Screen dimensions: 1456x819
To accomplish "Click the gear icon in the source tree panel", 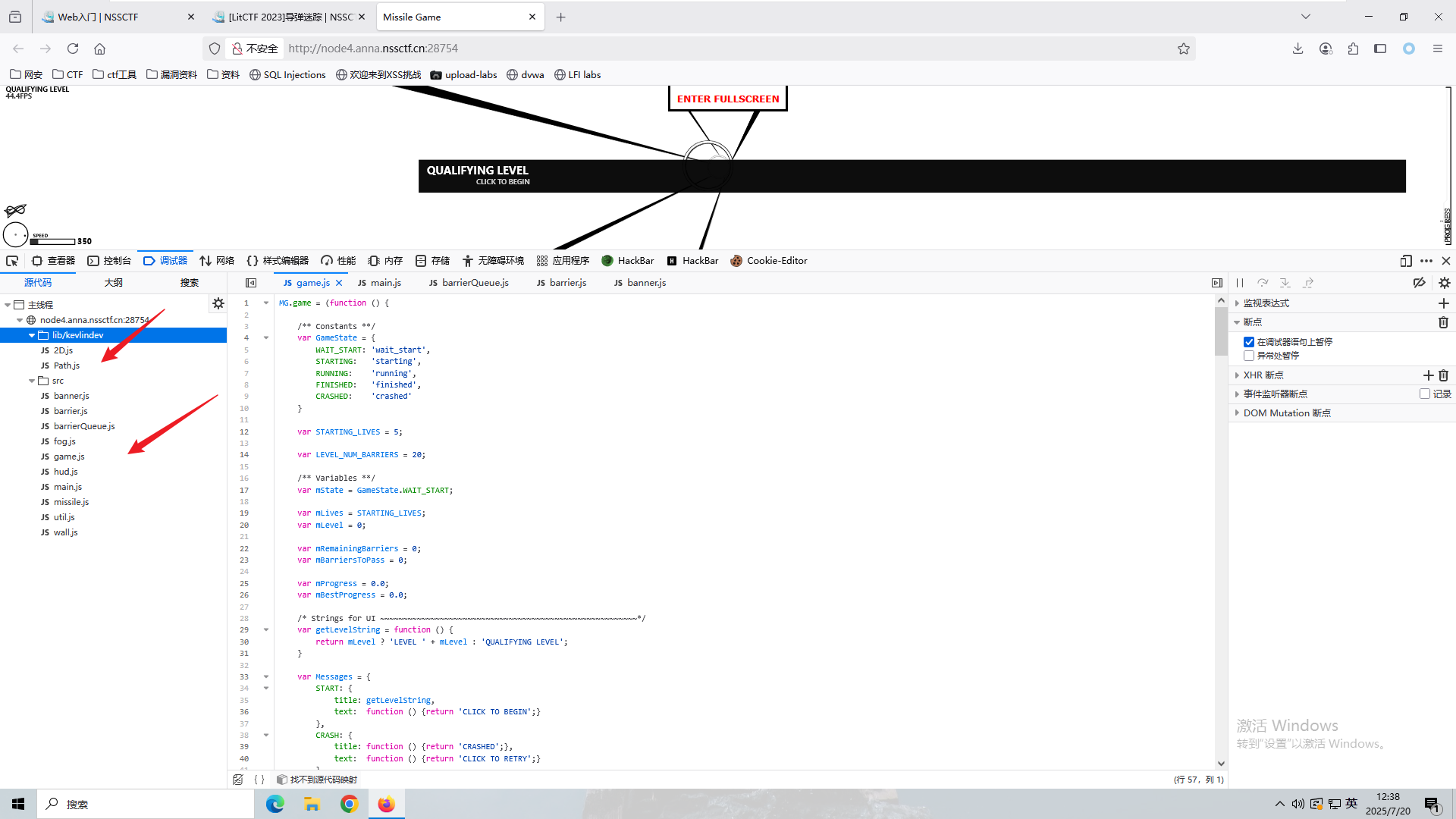I will 218,303.
